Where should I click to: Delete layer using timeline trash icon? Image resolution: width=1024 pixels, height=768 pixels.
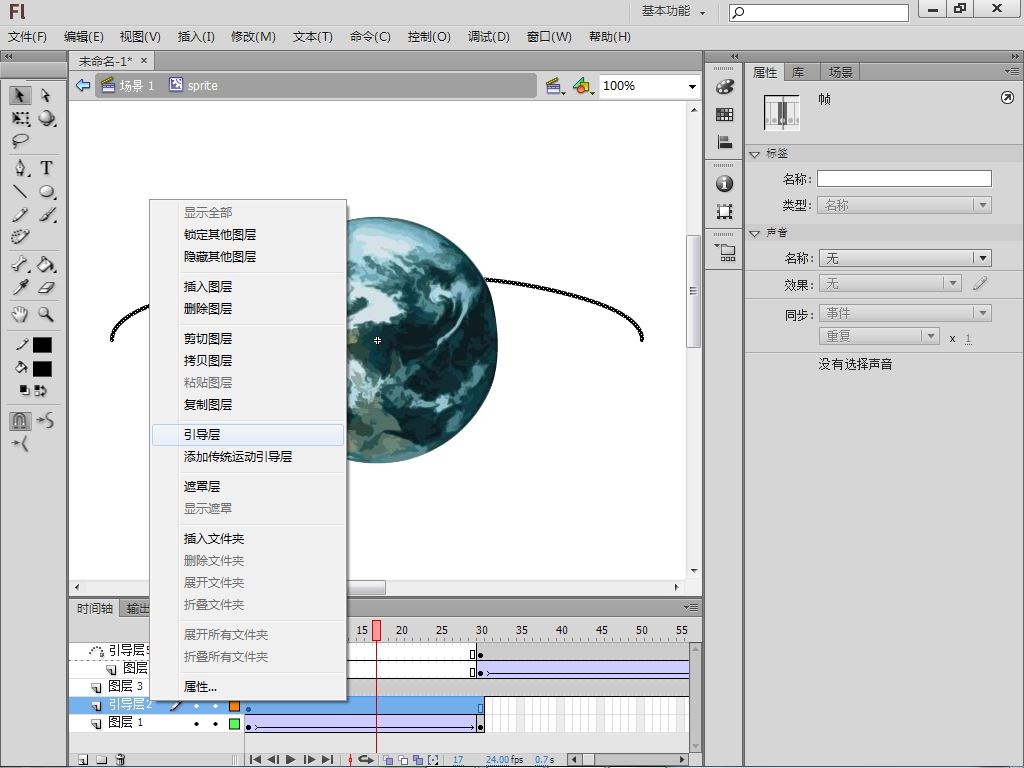120,760
